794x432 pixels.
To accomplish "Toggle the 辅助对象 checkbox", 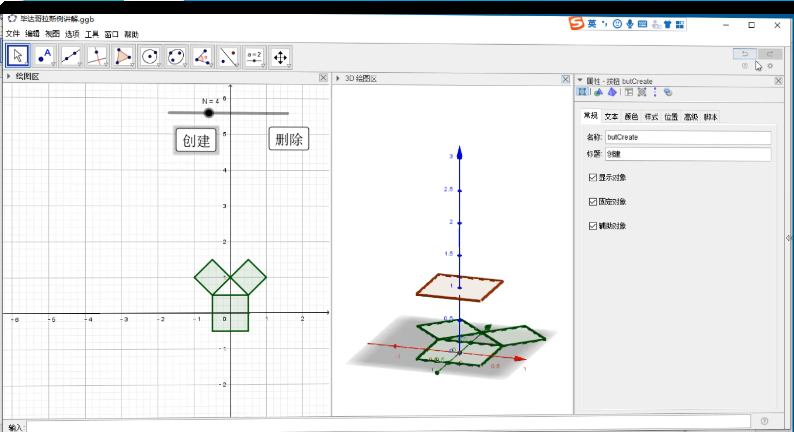I will [594, 225].
